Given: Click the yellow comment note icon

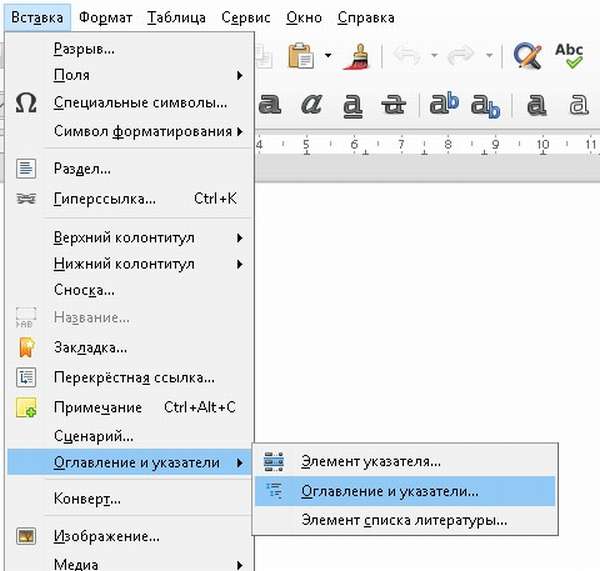Looking at the screenshot, I should click(26, 407).
